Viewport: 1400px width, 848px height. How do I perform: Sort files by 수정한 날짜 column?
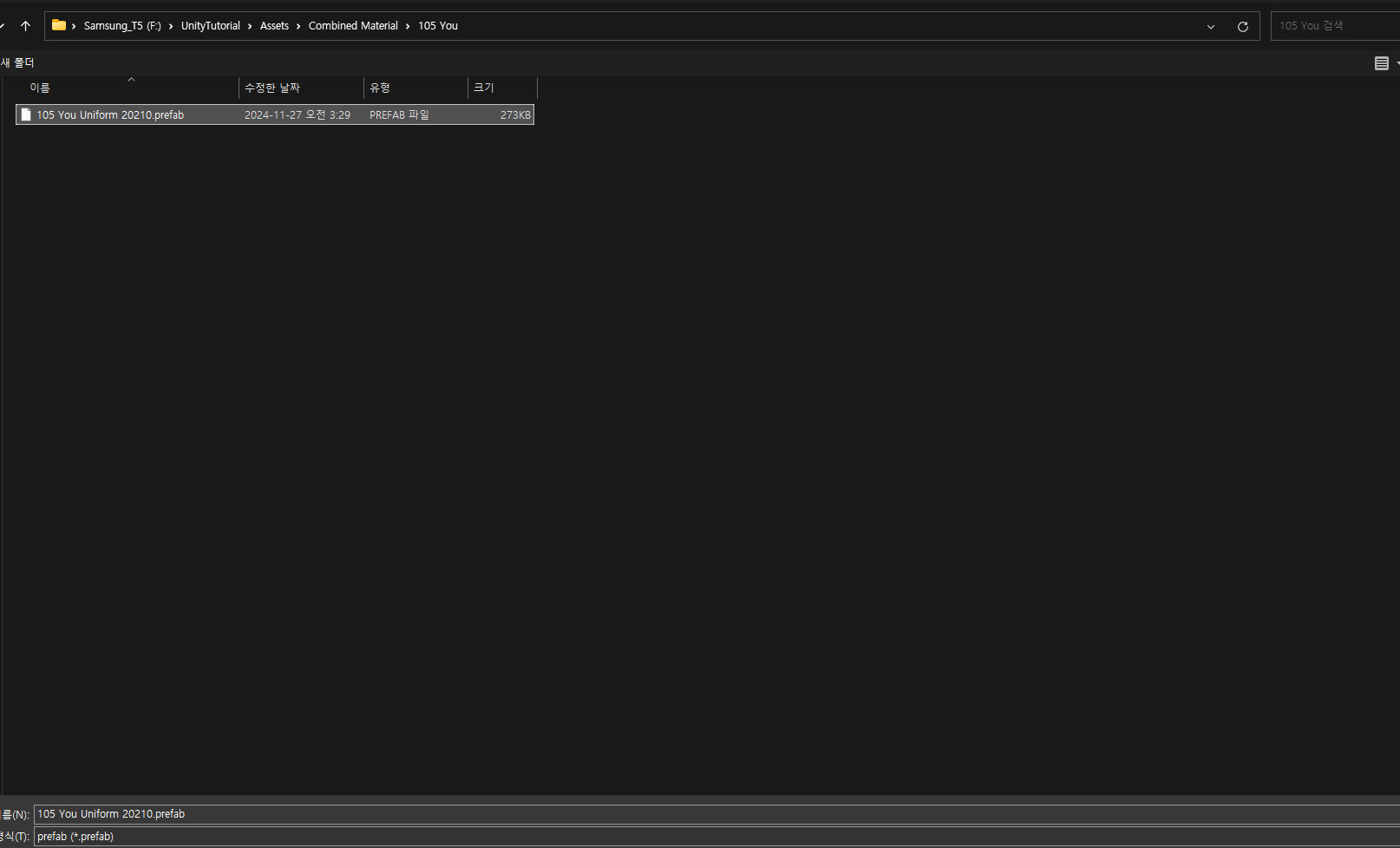(272, 87)
